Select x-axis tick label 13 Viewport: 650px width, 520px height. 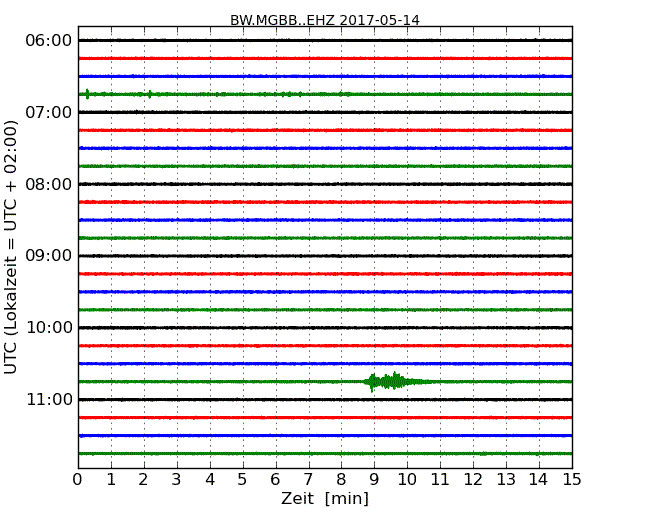506,480
